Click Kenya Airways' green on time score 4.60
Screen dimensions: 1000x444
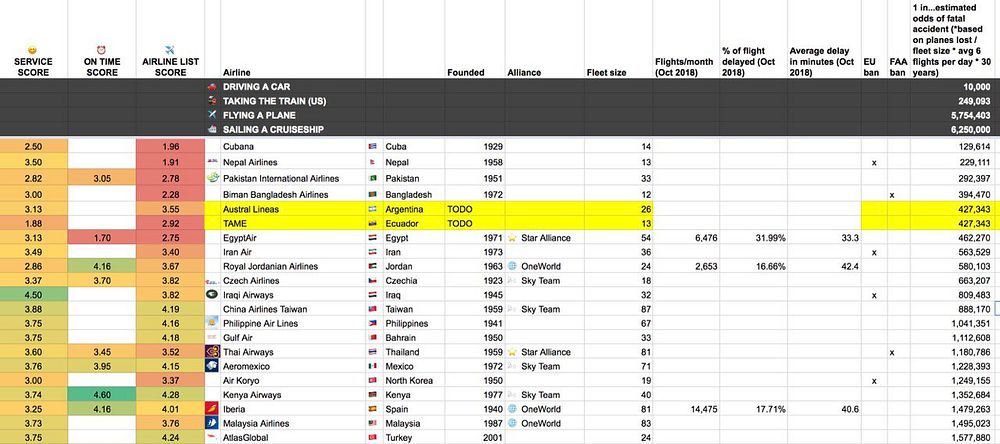[101, 395]
